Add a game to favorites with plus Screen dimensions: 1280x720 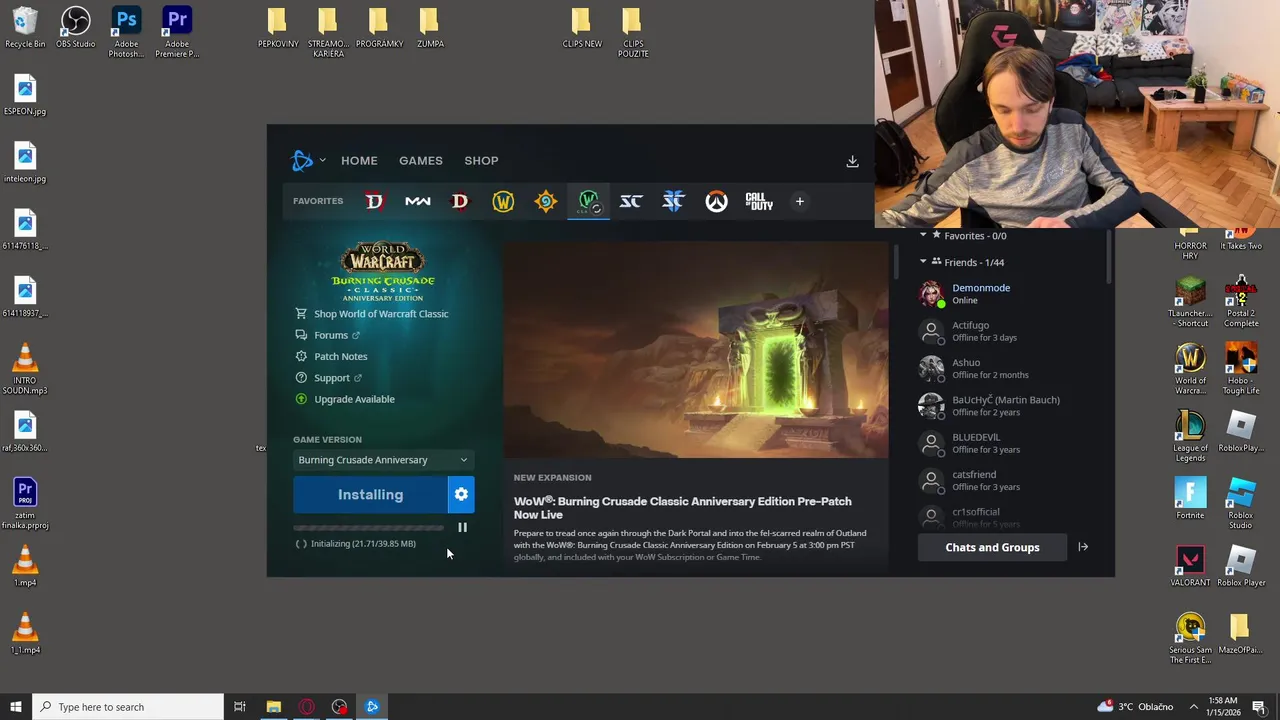pyautogui.click(x=799, y=201)
